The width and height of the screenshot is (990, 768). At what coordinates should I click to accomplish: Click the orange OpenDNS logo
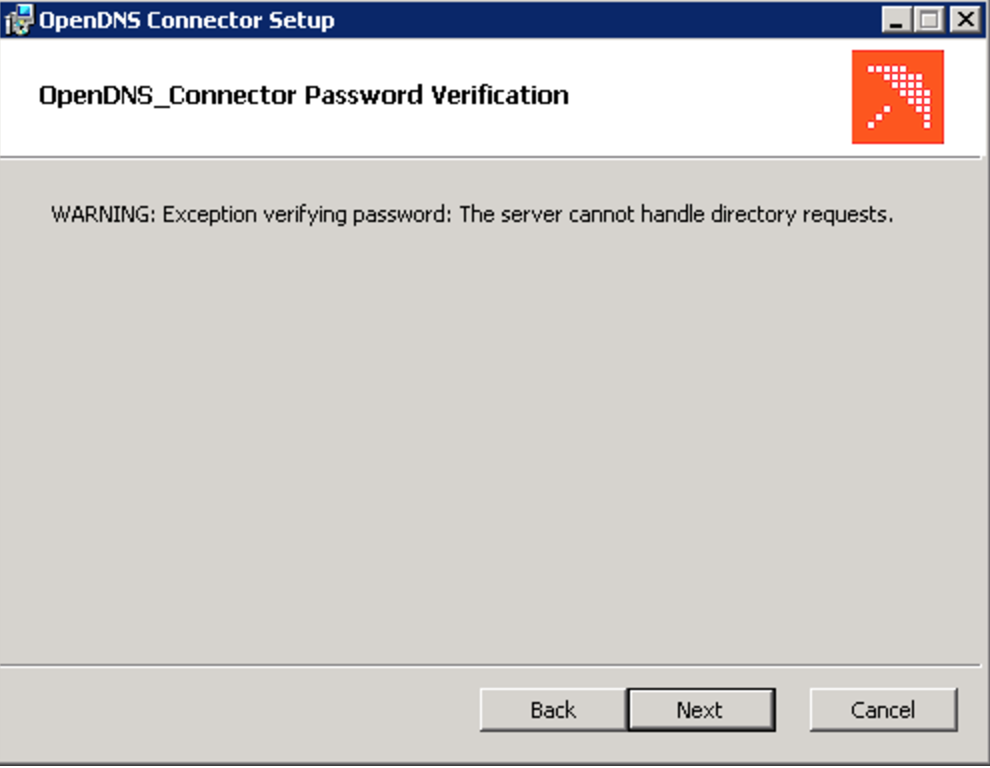pos(897,97)
